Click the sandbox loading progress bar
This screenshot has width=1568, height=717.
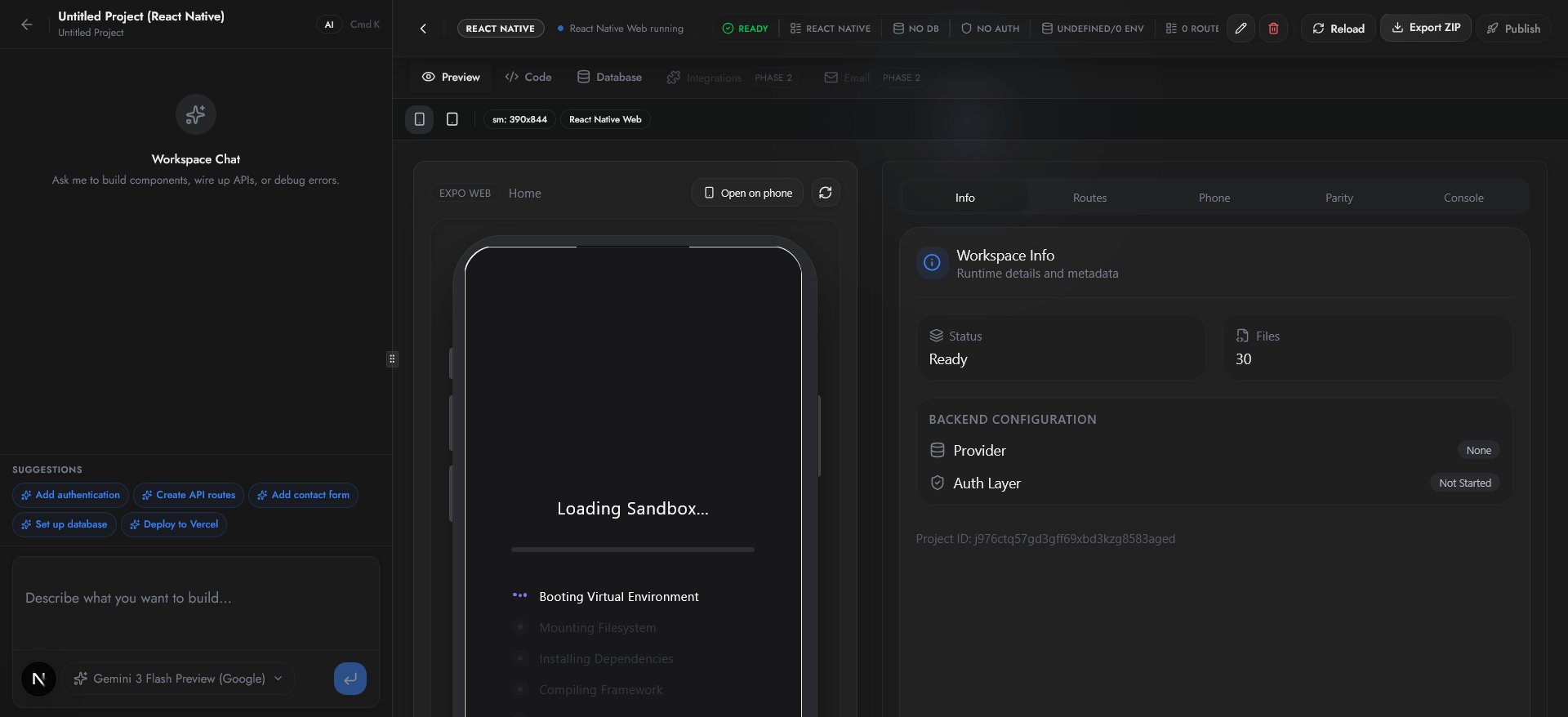tap(633, 550)
